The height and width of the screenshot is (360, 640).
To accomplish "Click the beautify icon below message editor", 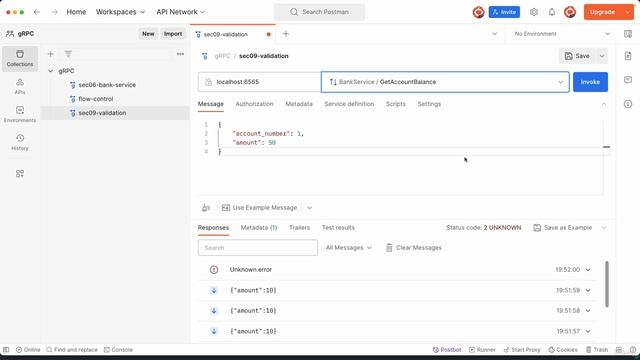I will click(206, 208).
